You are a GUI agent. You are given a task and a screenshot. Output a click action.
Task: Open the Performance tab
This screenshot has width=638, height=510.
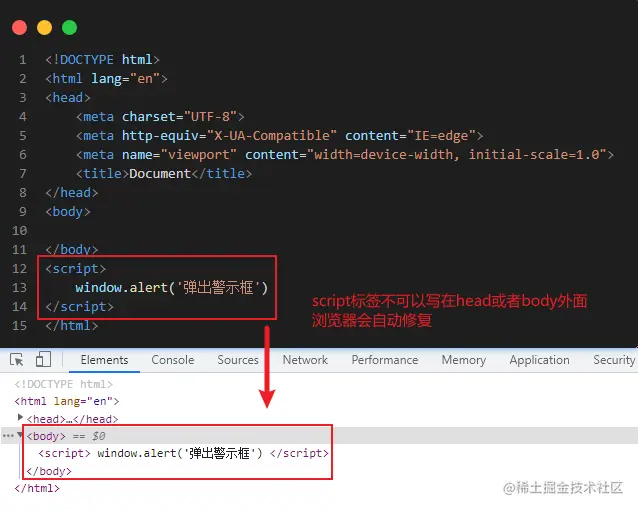pyautogui.click(x=385, y=360)
